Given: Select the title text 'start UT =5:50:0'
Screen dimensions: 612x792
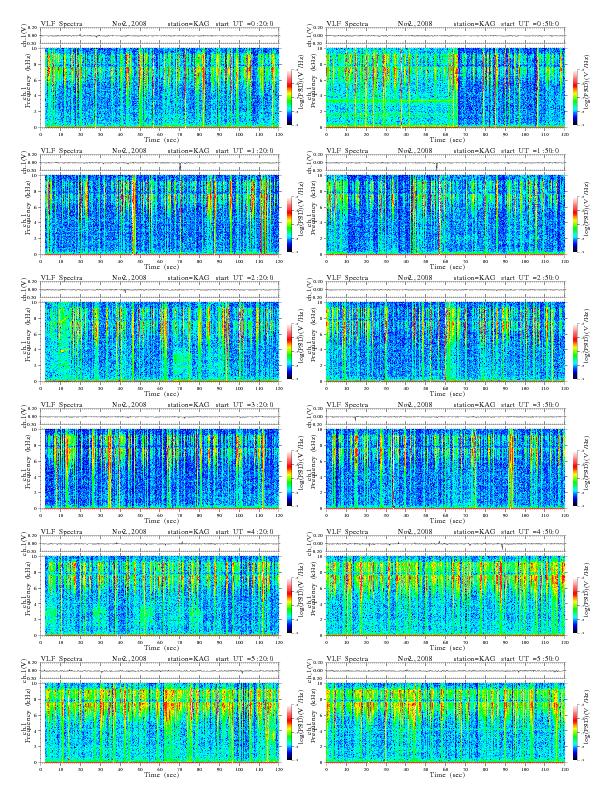Looking at the screenshot, I should point(530,659).
